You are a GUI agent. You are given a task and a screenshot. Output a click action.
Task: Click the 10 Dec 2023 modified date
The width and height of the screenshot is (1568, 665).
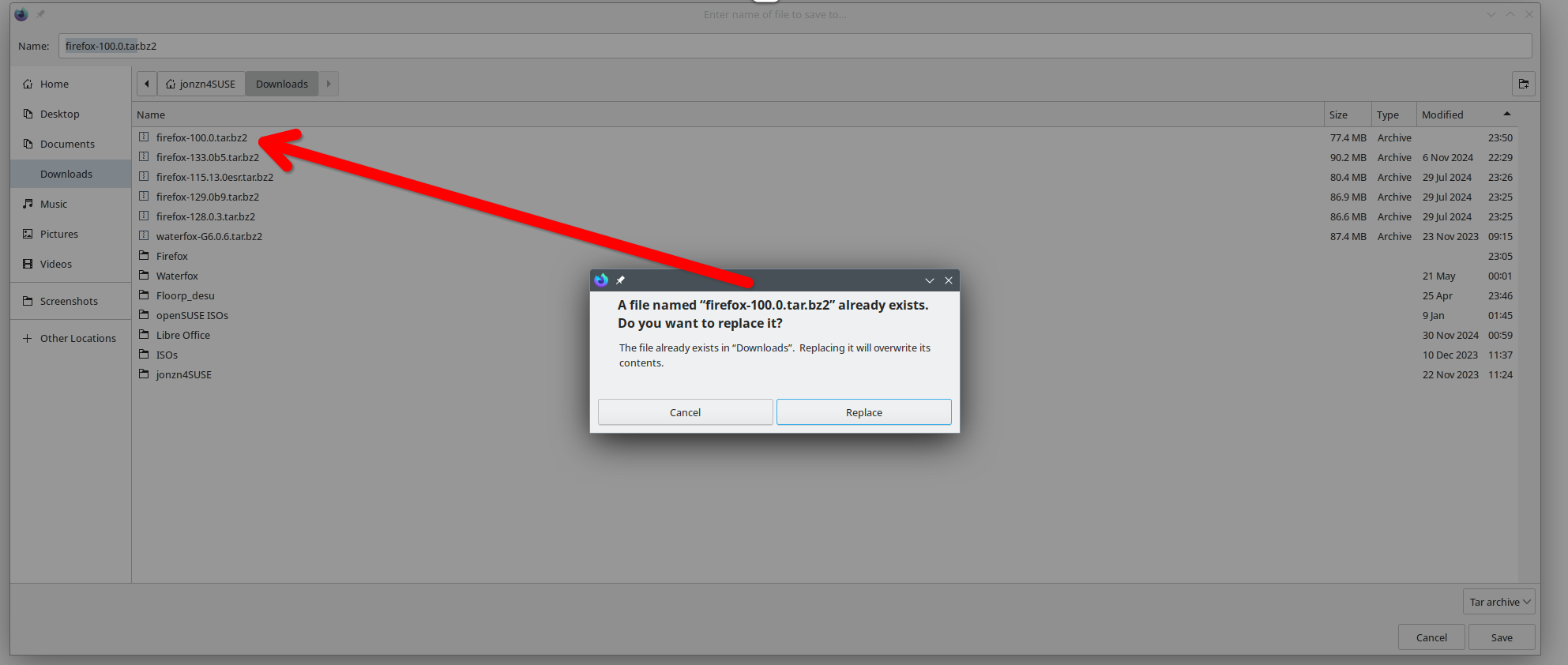point(1450,355)
